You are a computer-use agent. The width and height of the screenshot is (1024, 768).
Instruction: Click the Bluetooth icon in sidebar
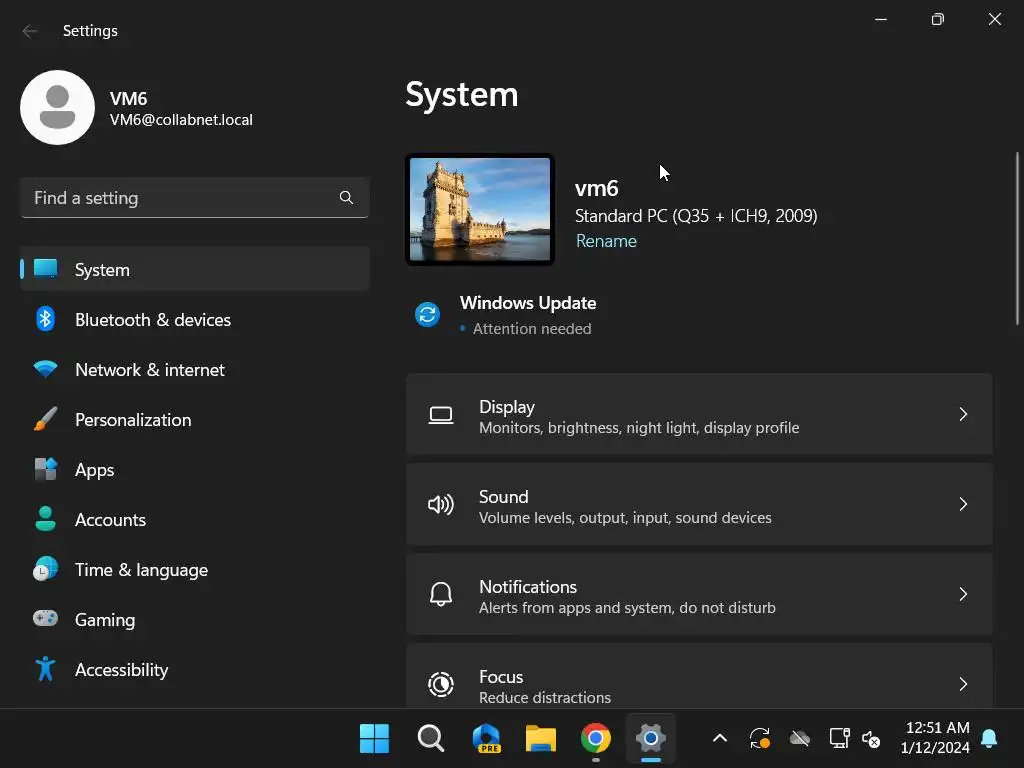click(45, 319)
